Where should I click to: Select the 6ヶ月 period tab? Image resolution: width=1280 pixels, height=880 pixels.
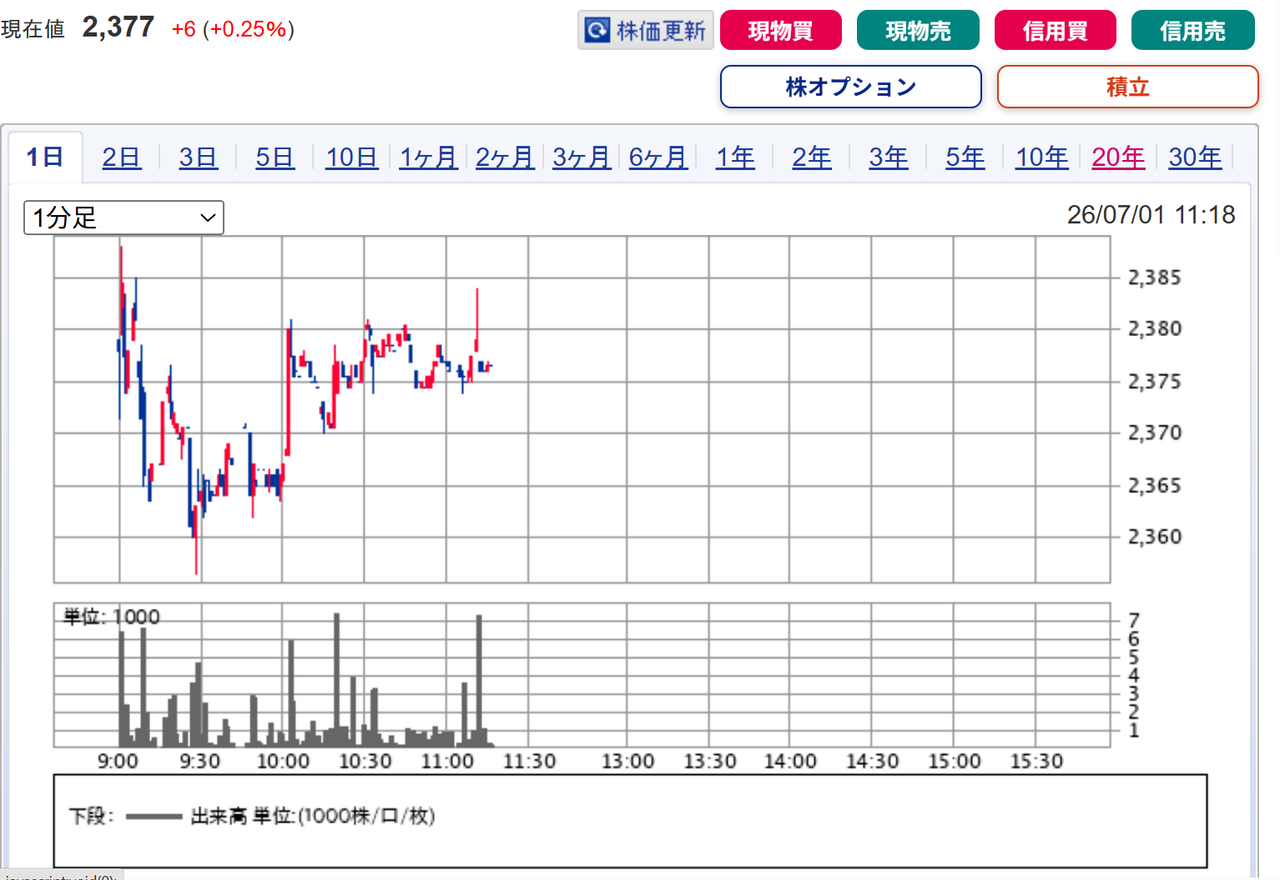point(658,157)
